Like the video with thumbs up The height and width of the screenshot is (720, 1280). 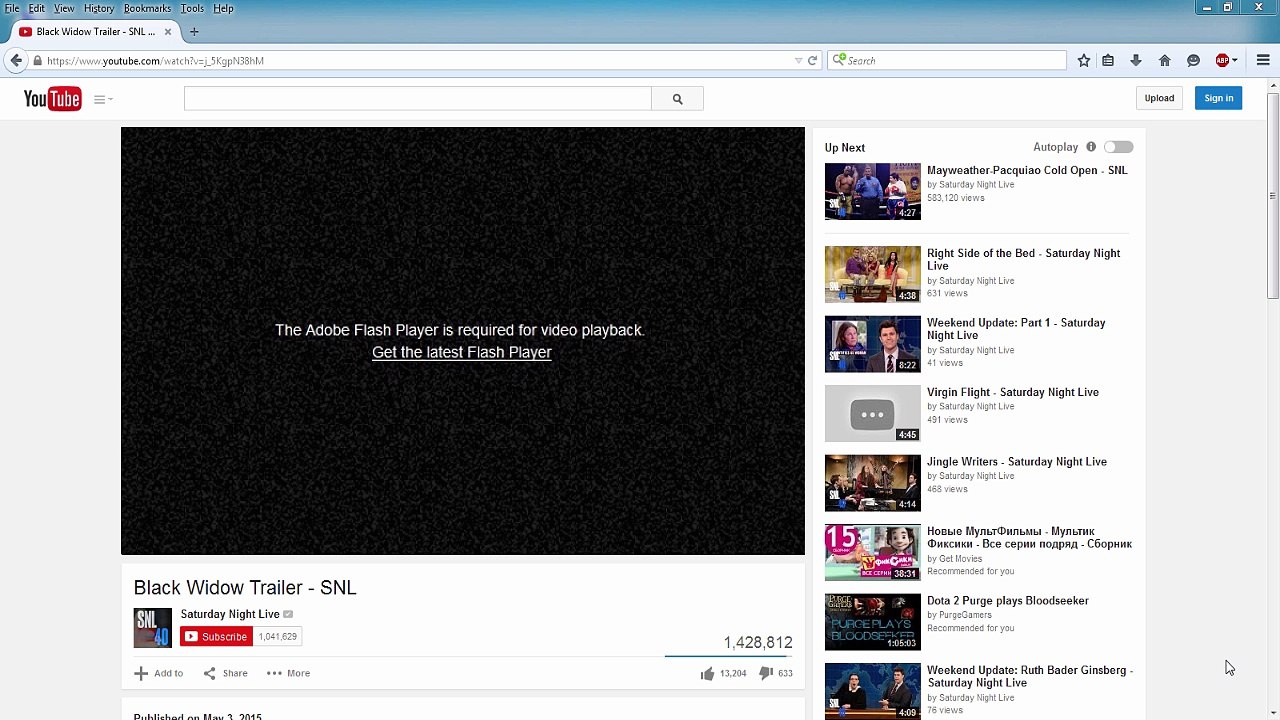click(707, 673)
